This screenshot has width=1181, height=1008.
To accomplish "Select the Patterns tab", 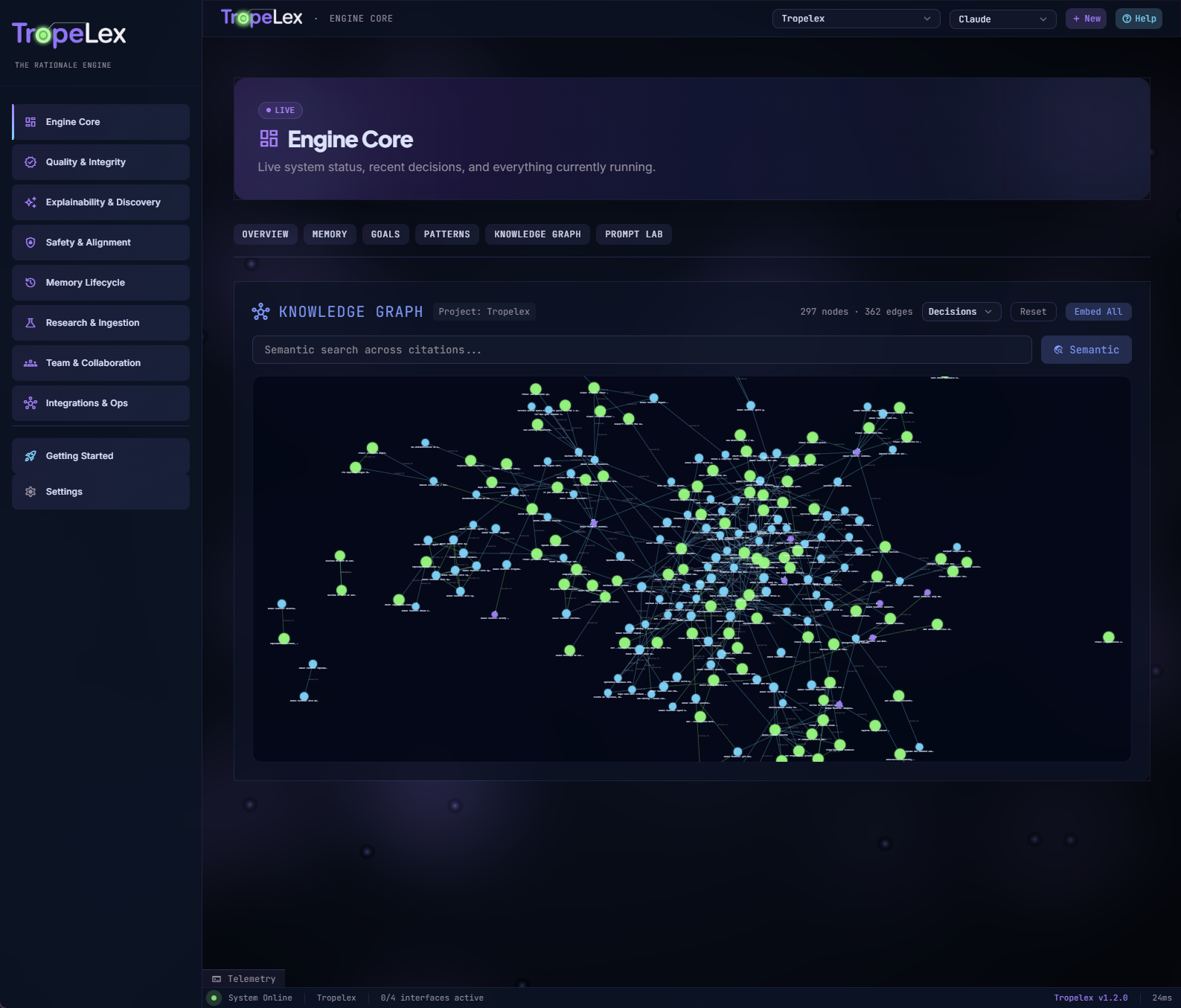I will pos(447,234).
